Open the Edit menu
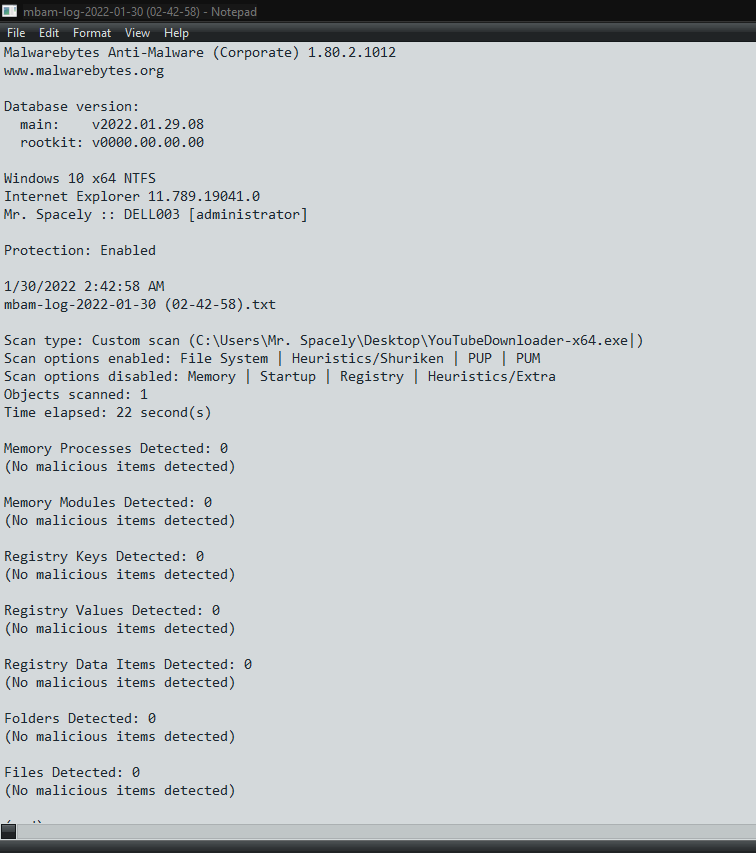This screenshot has height=853, width=756. (48, 33)
